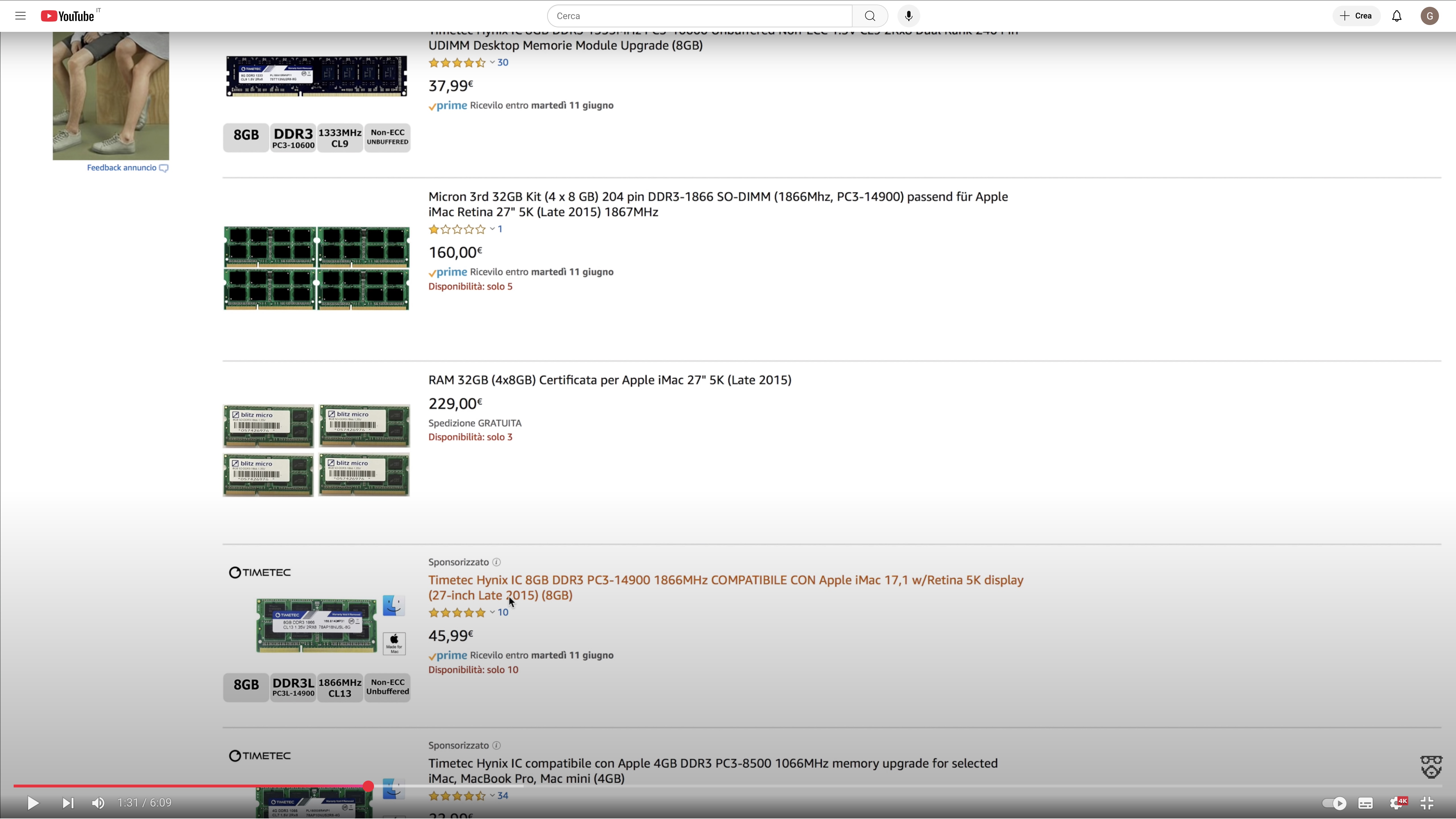
Task: Click five-star rating of Timetec 8GB 1866MHz
Action: point(457,612)
